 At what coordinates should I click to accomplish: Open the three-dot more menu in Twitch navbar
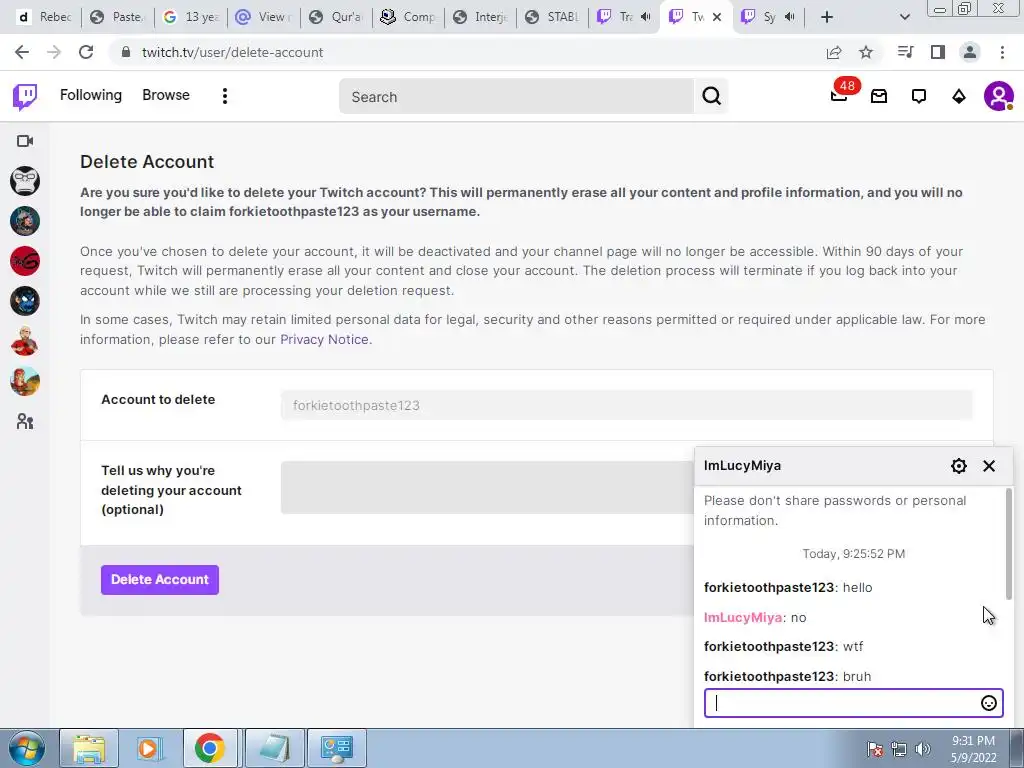click(225, 97)
